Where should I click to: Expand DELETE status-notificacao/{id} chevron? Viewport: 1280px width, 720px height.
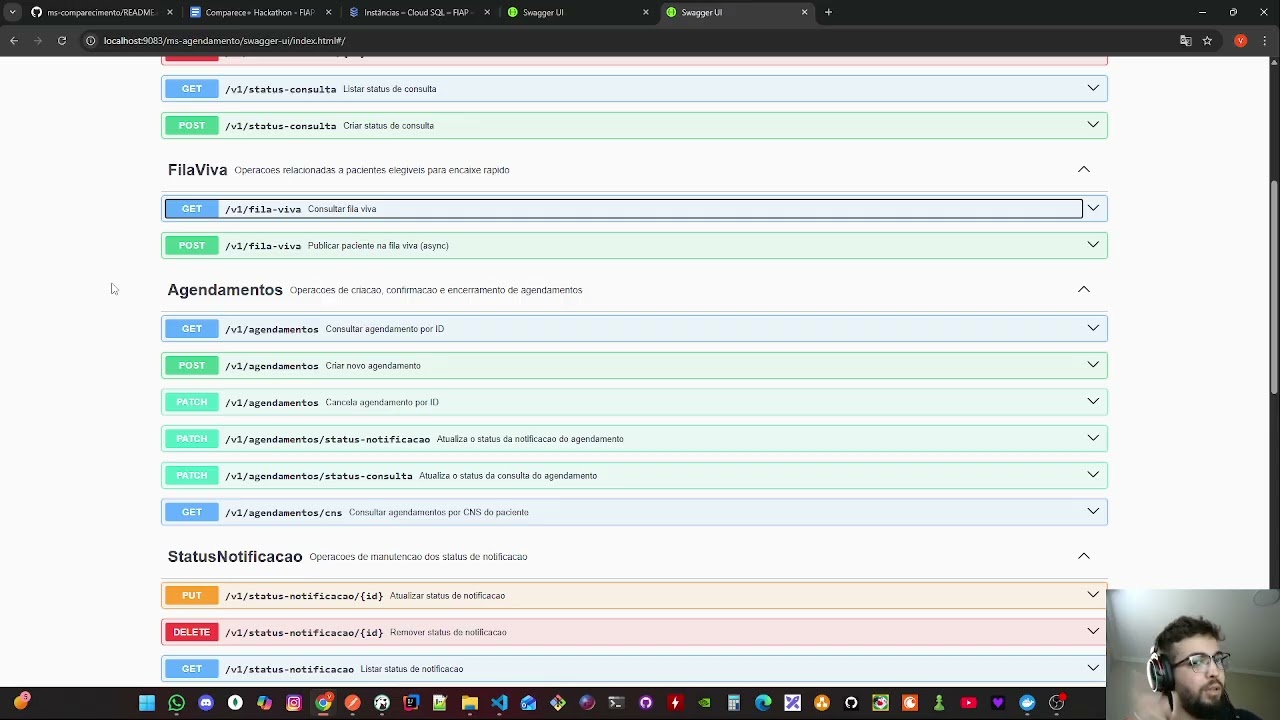coord(1093,631)
